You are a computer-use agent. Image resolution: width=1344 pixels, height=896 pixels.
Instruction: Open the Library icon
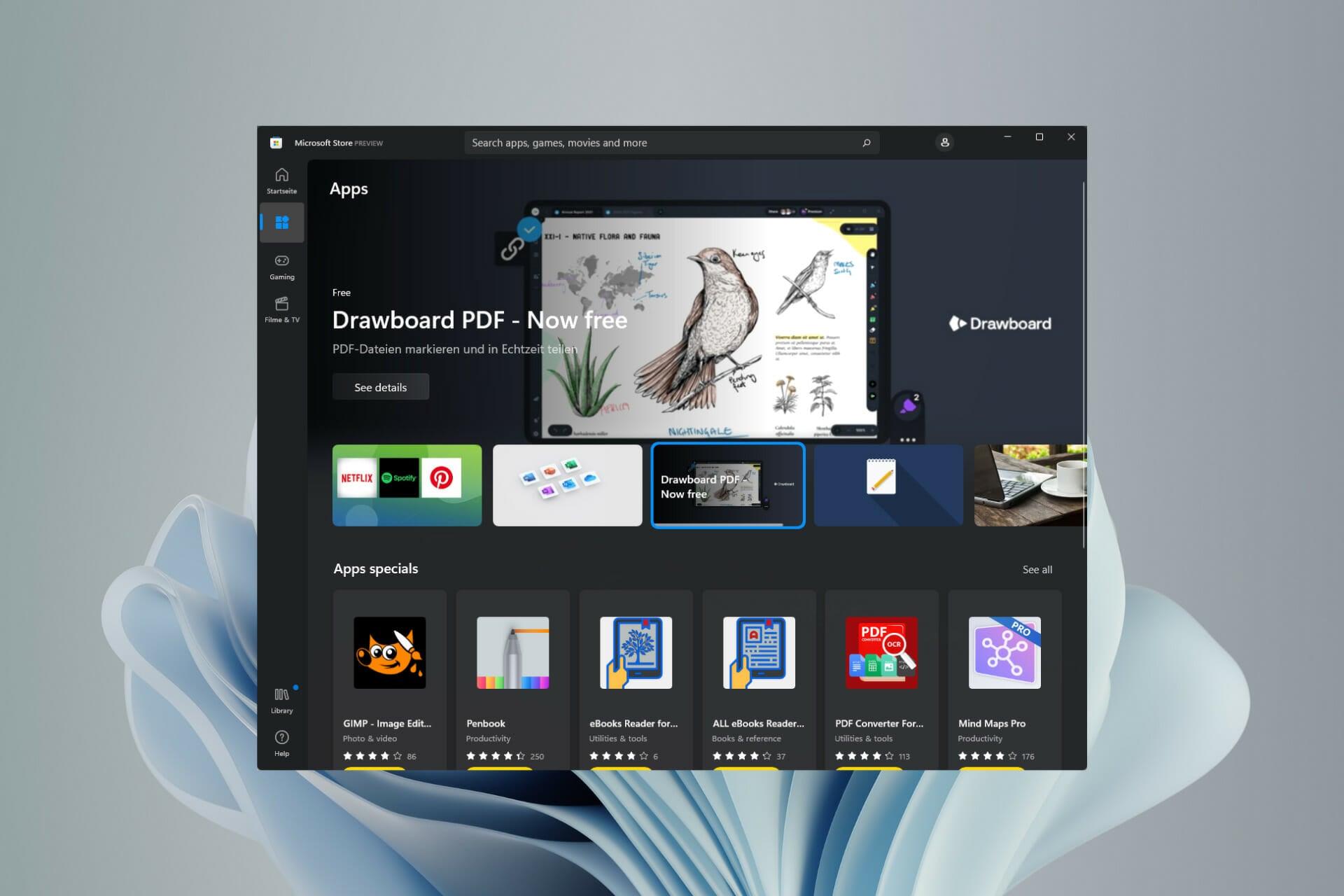coord(281,700)
